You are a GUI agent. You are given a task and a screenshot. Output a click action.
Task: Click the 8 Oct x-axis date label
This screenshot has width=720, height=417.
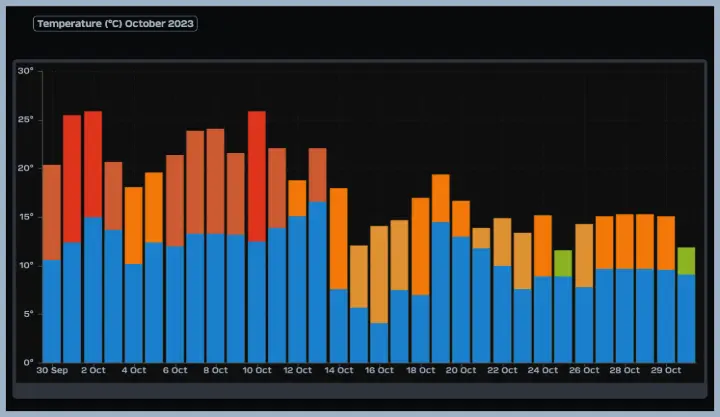point(216,370)
